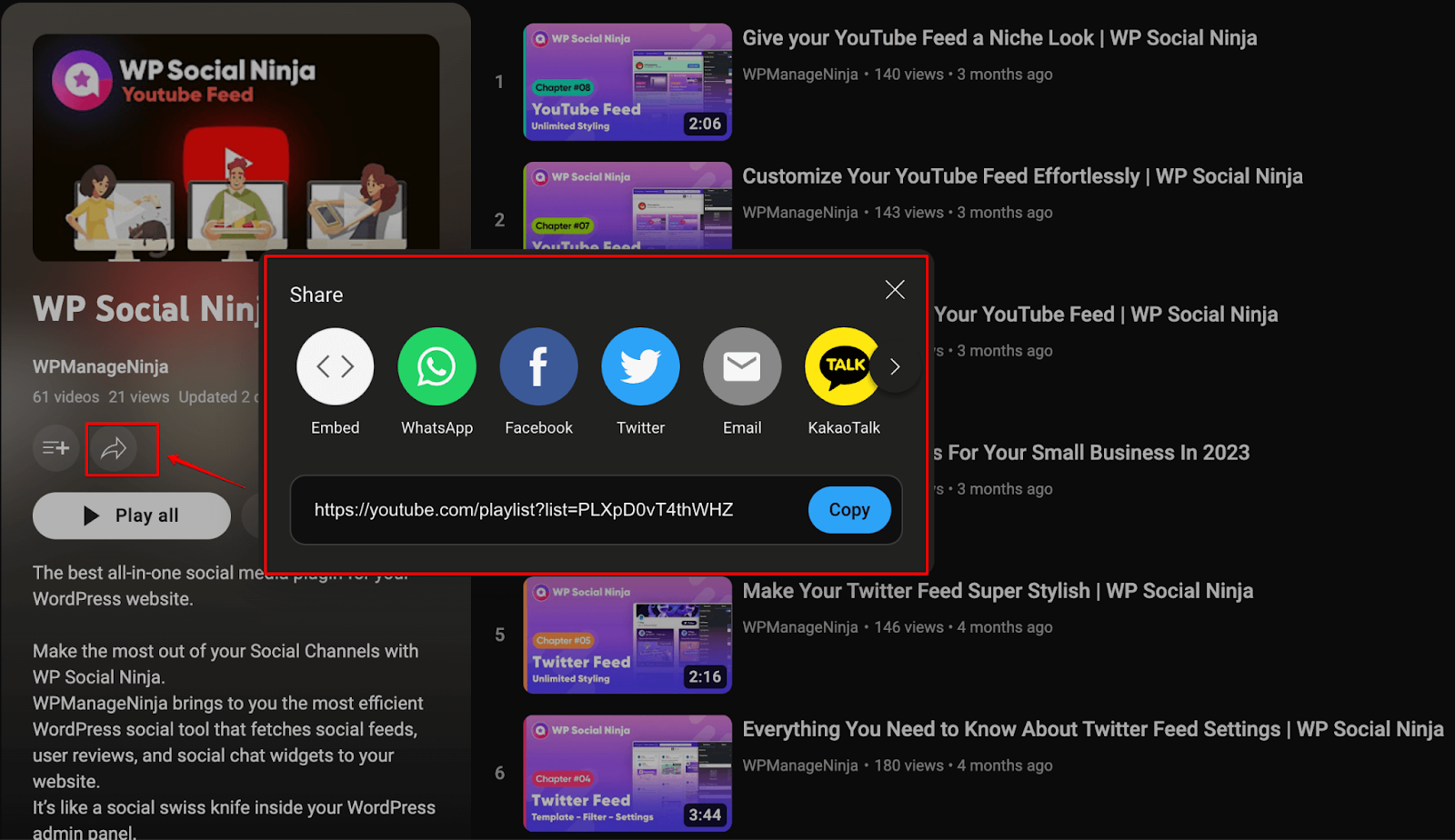Open 'Make Your Twitter Feed Super Stylish' video
The image size is (1455, 840).
coord(998,591)
